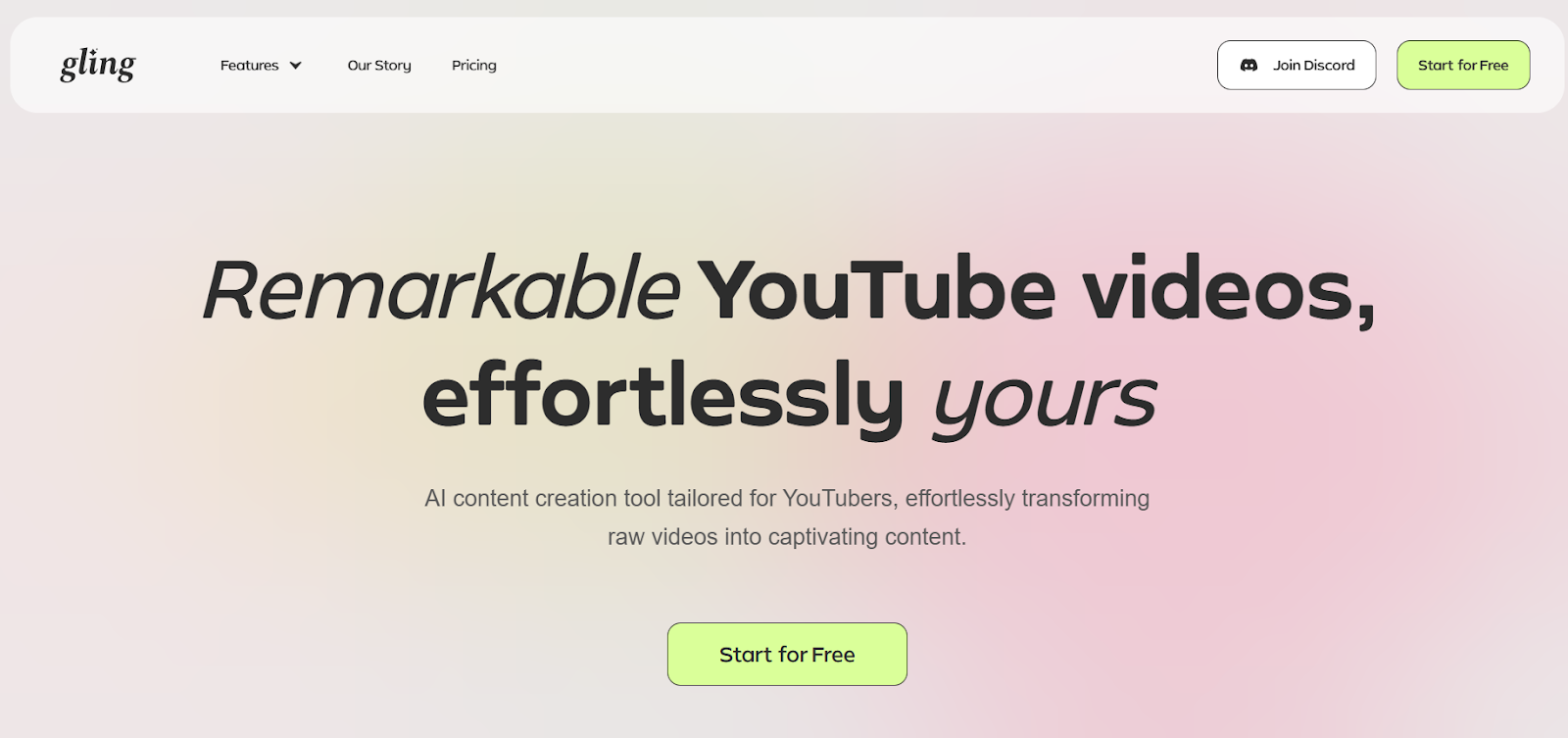
Task: Click the italic word yours in the headline
Action: [x=1045, y=402]
